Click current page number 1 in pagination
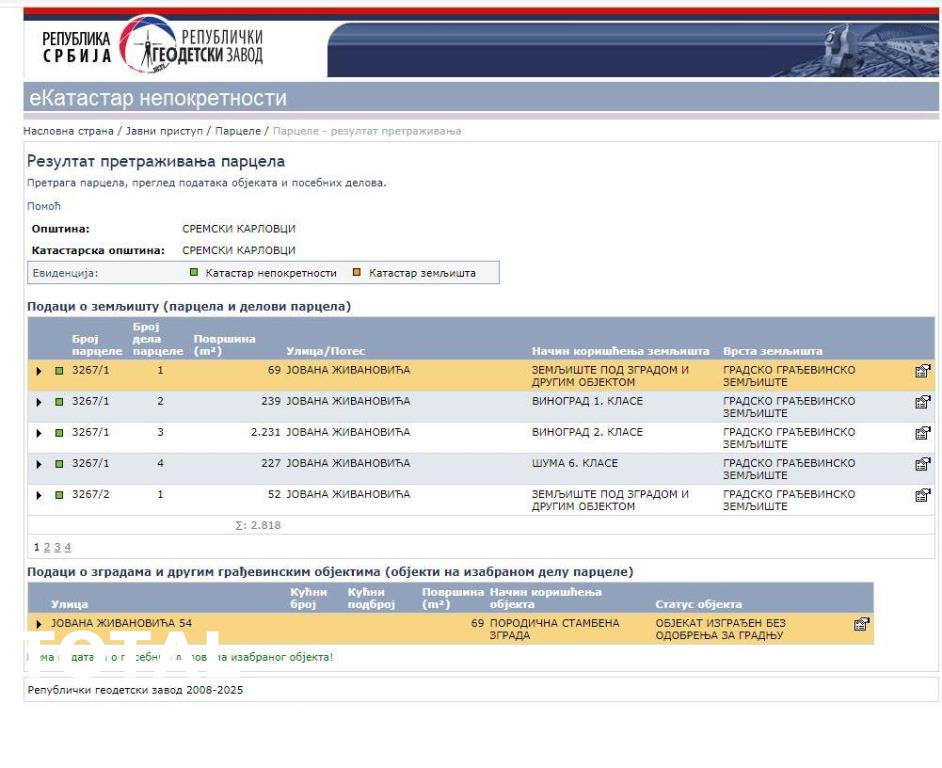This screenshot has height=768, width=942. [x=37, y=547]
